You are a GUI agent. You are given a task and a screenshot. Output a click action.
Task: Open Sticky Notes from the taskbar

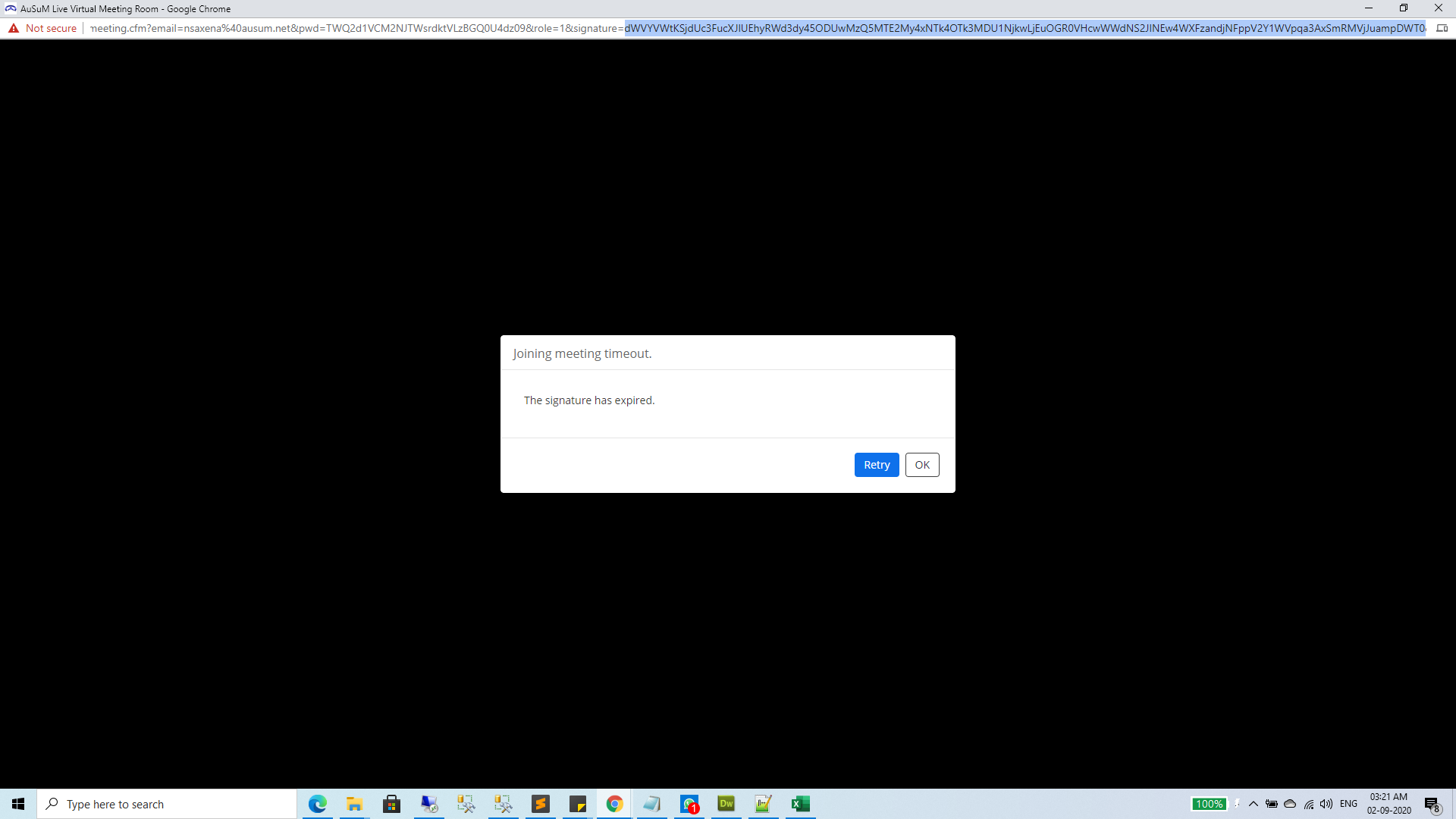[578, 804]
